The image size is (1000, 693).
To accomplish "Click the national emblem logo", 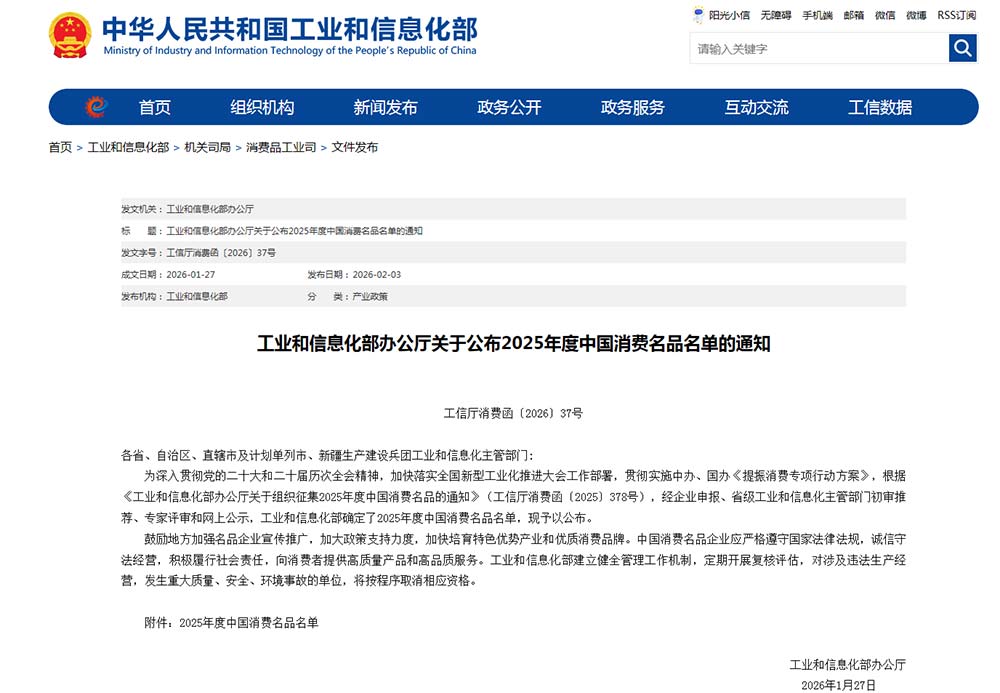I will coord(70,35).
